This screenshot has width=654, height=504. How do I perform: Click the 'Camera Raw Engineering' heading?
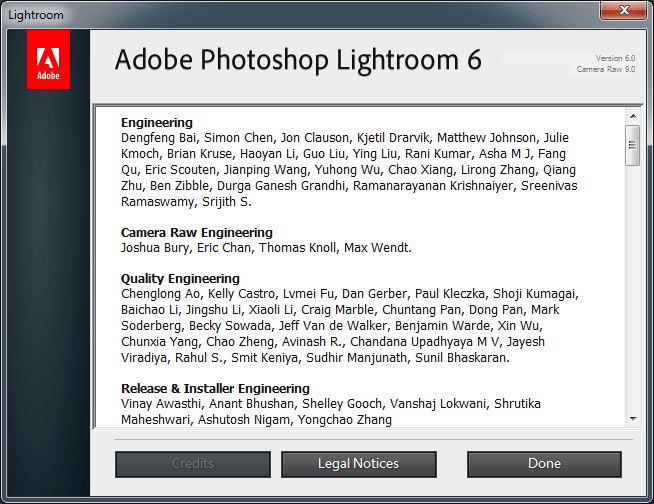coord(197,232)
